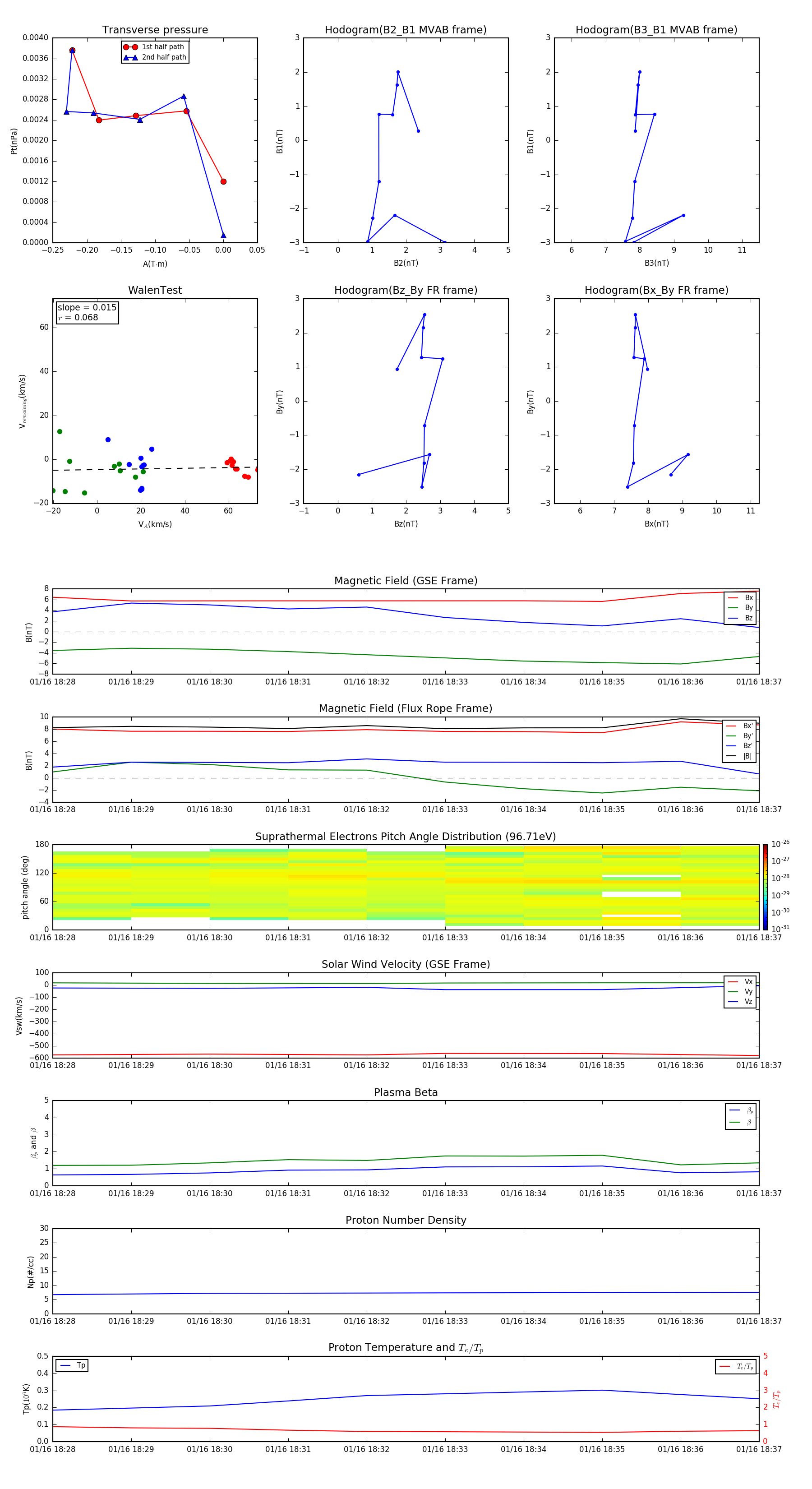Select the "slope = 0.015" annotation

pos(87,308)
